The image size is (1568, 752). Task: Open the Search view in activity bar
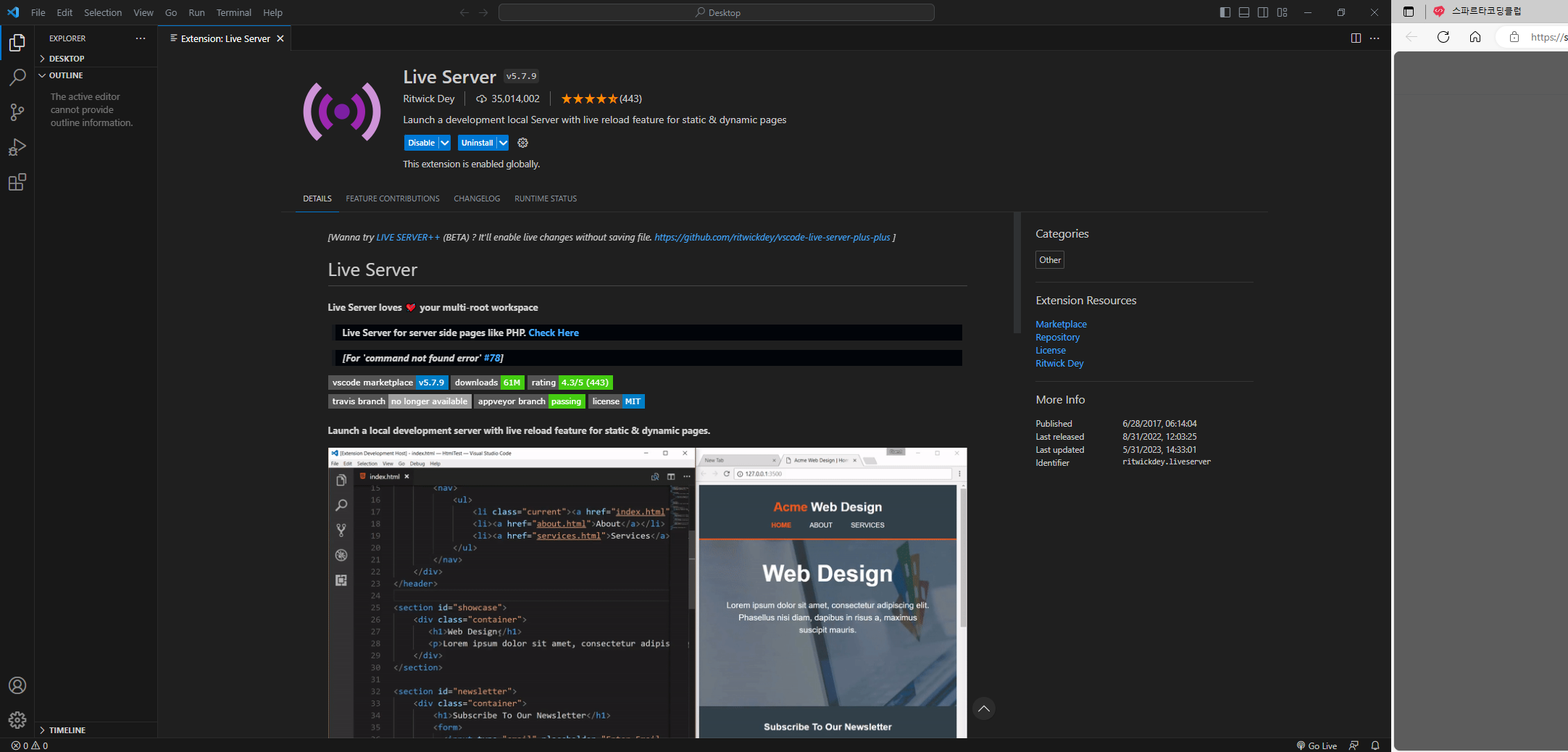[17, 78]
